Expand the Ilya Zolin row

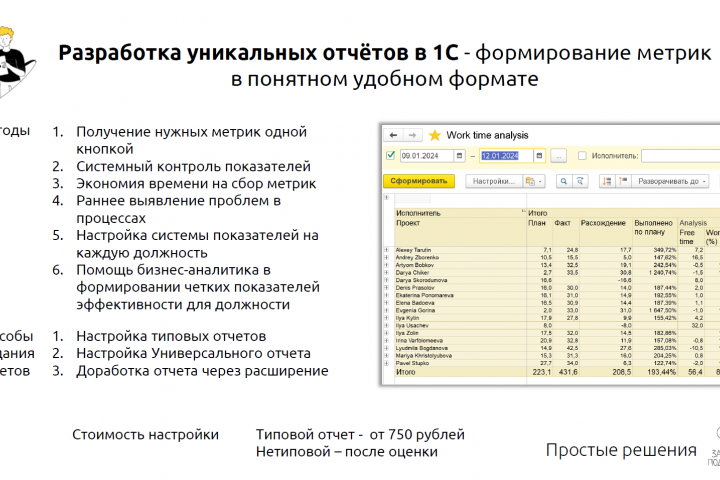coord(386,333)
